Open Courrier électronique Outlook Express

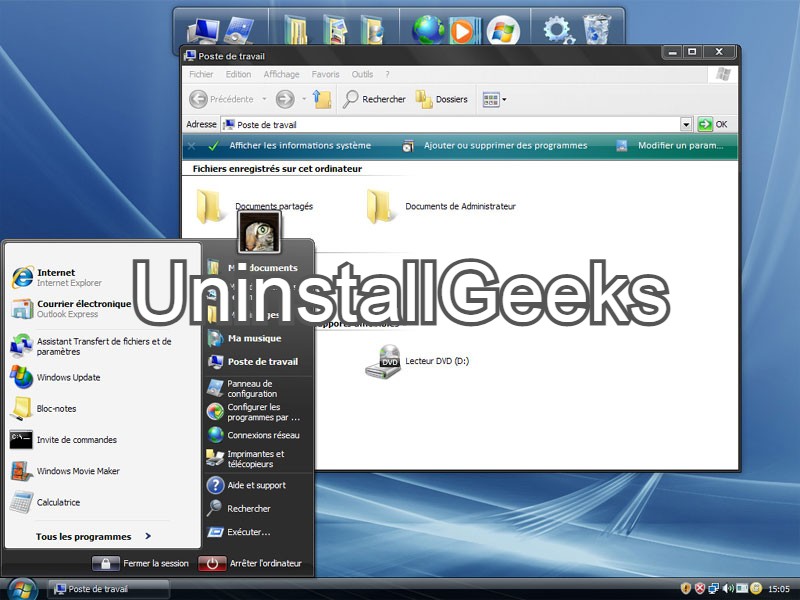71,309
